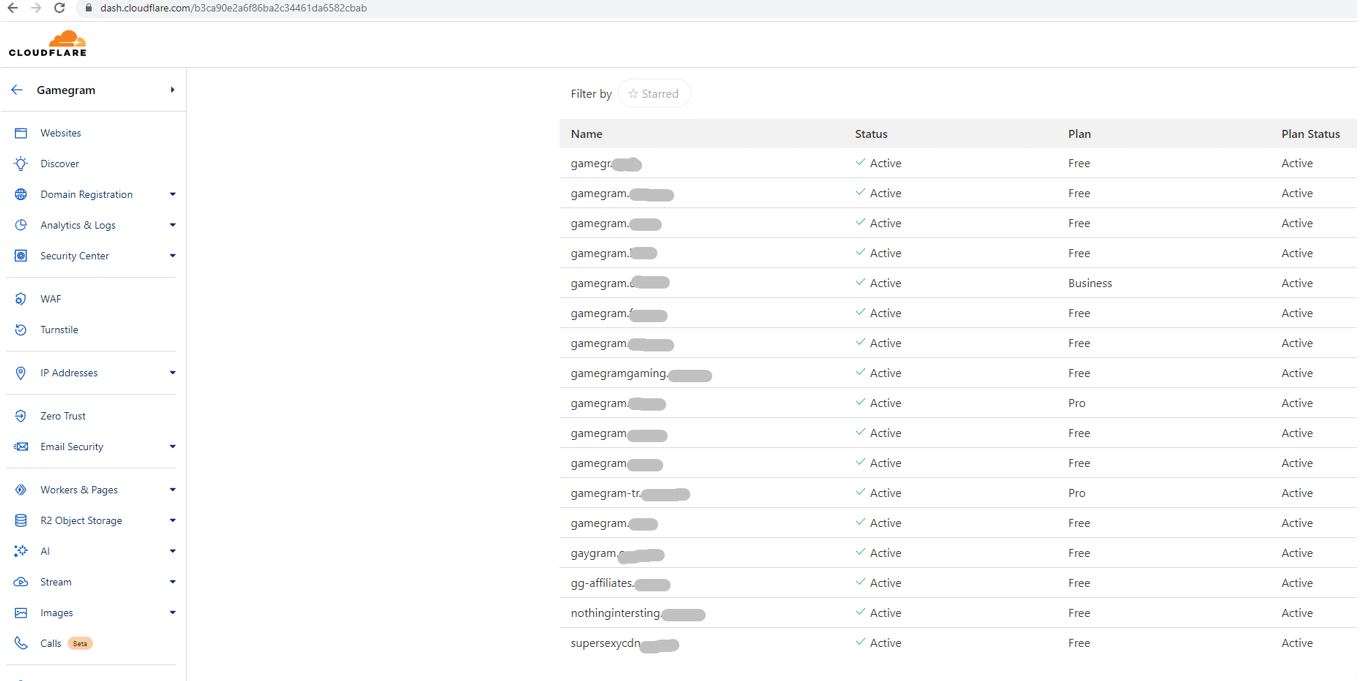Expand the Images submenu arrow
The width and height of the screenshot is (1361, 681).
pyautogui.click(x=172, y=613)
